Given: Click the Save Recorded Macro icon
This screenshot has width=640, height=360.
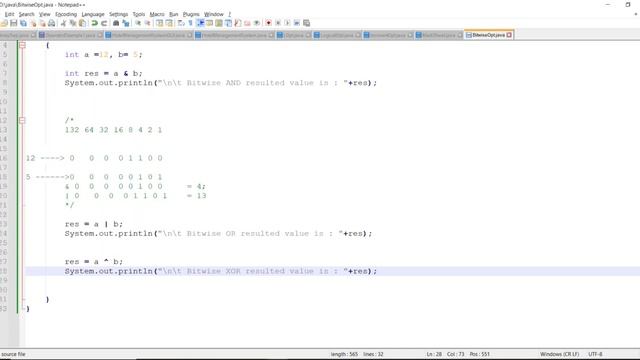Looking at the screenshot, I should tap(307, 23).
